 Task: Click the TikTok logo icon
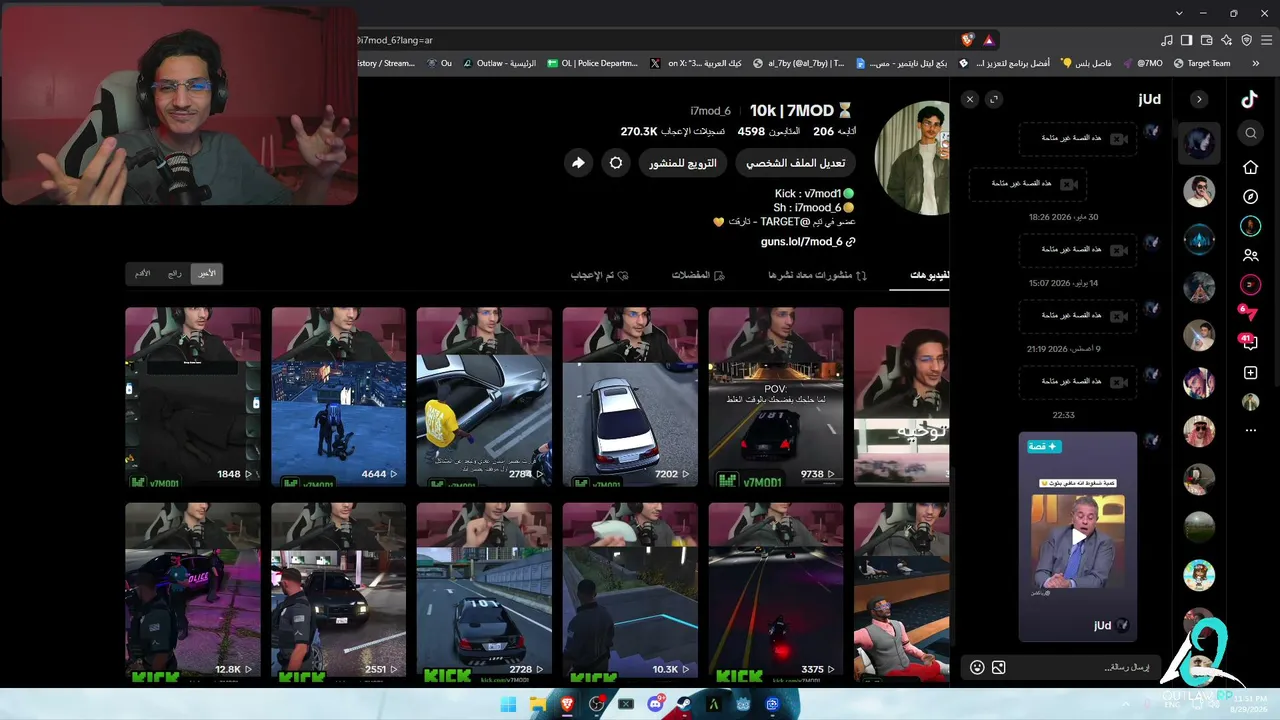[1249, 99]
